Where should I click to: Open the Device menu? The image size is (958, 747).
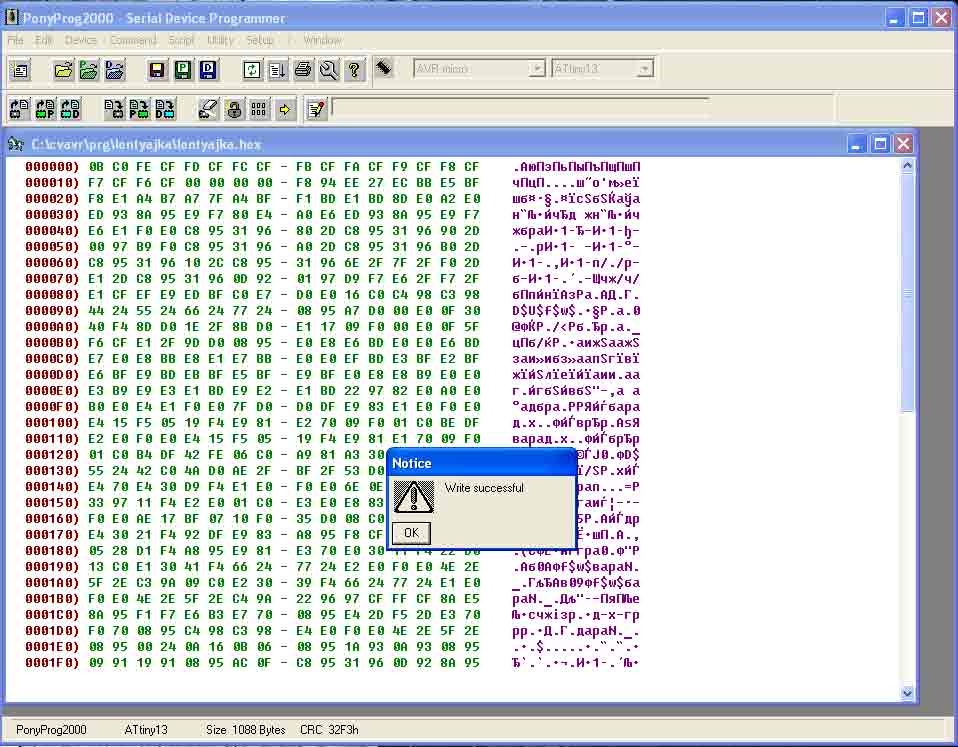tap(81, 40)
